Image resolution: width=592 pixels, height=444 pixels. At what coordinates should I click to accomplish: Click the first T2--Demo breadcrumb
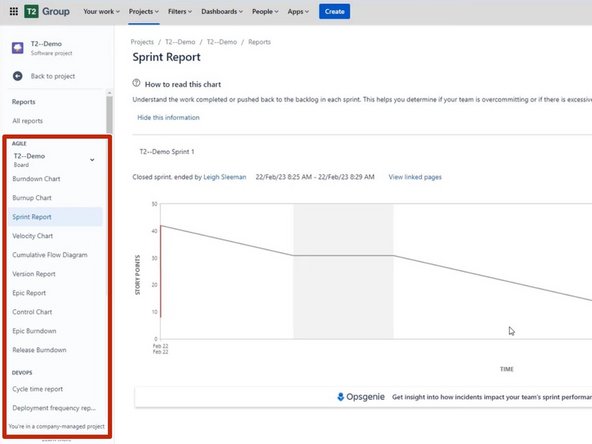(x=180, y=42)
